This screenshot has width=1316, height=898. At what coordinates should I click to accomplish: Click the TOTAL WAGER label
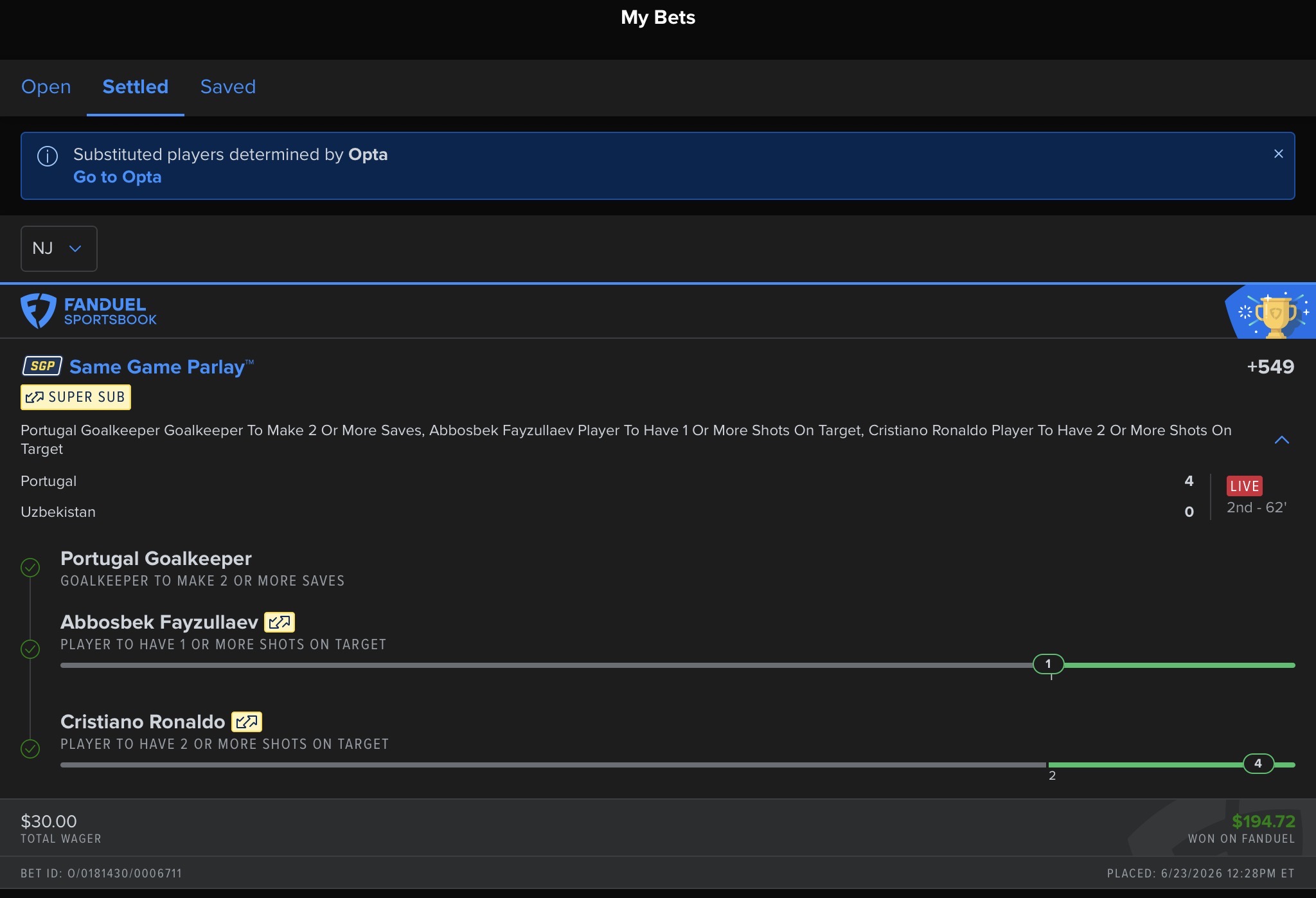61,839
